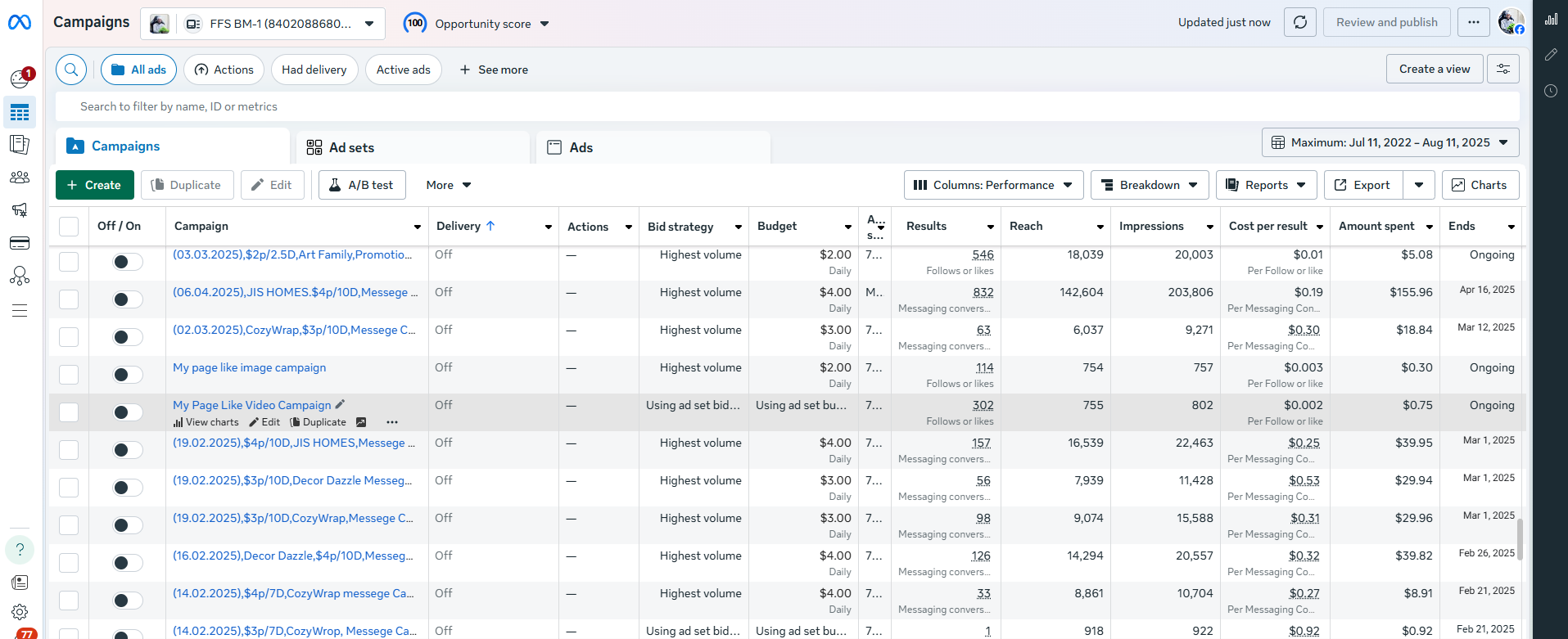Viewport: 1568px width, 639px height.
Task: Open the My Page Like Video Campaign link
Action: click(x=251, y=405)
